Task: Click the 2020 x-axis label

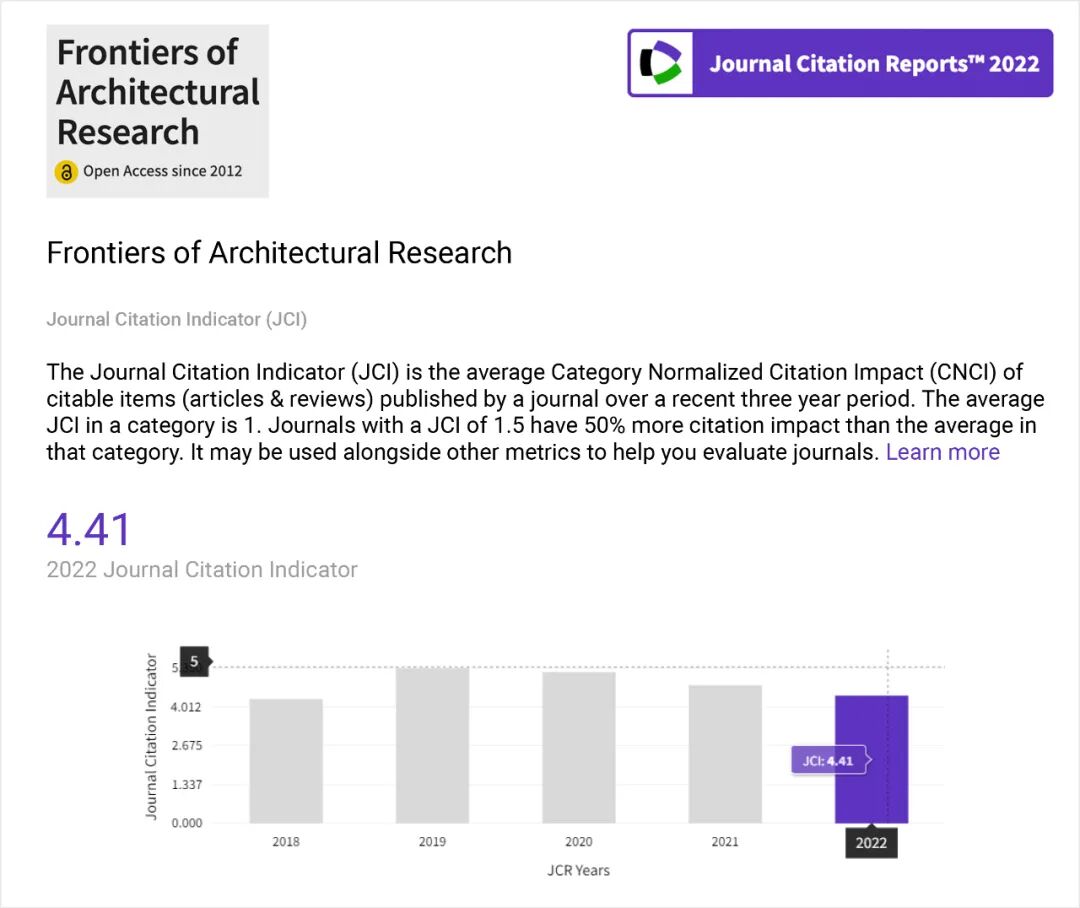Action: tap(579, 841)
